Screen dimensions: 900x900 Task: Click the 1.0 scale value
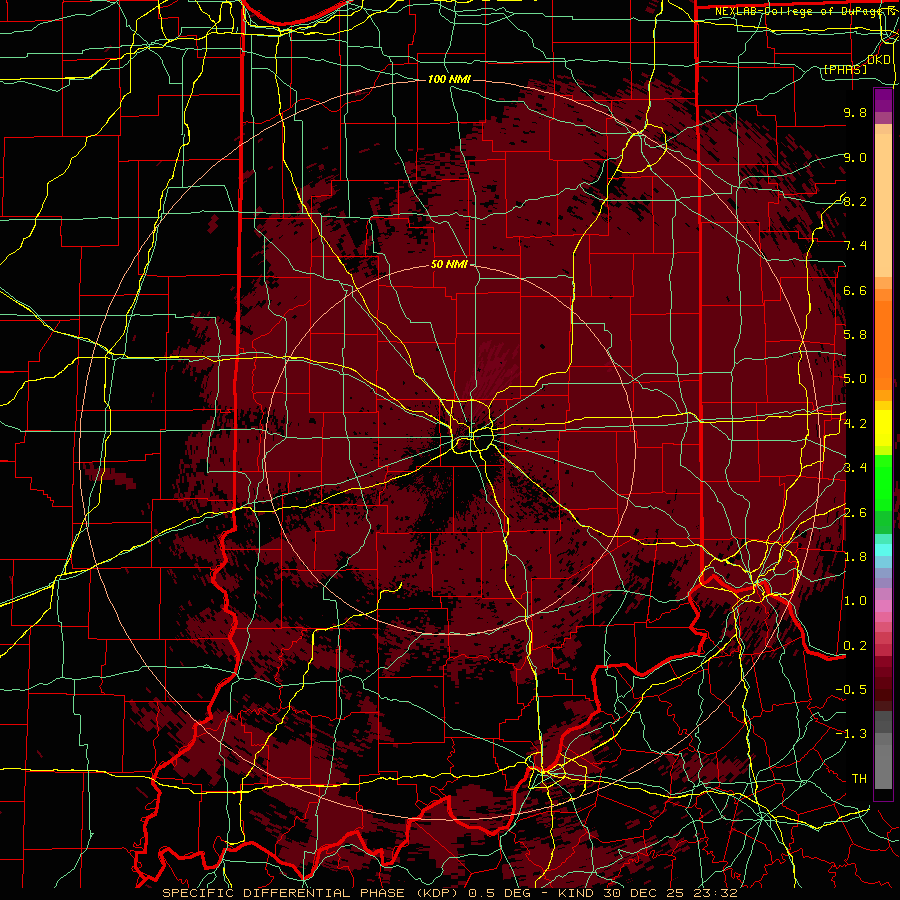pos(855,601)
